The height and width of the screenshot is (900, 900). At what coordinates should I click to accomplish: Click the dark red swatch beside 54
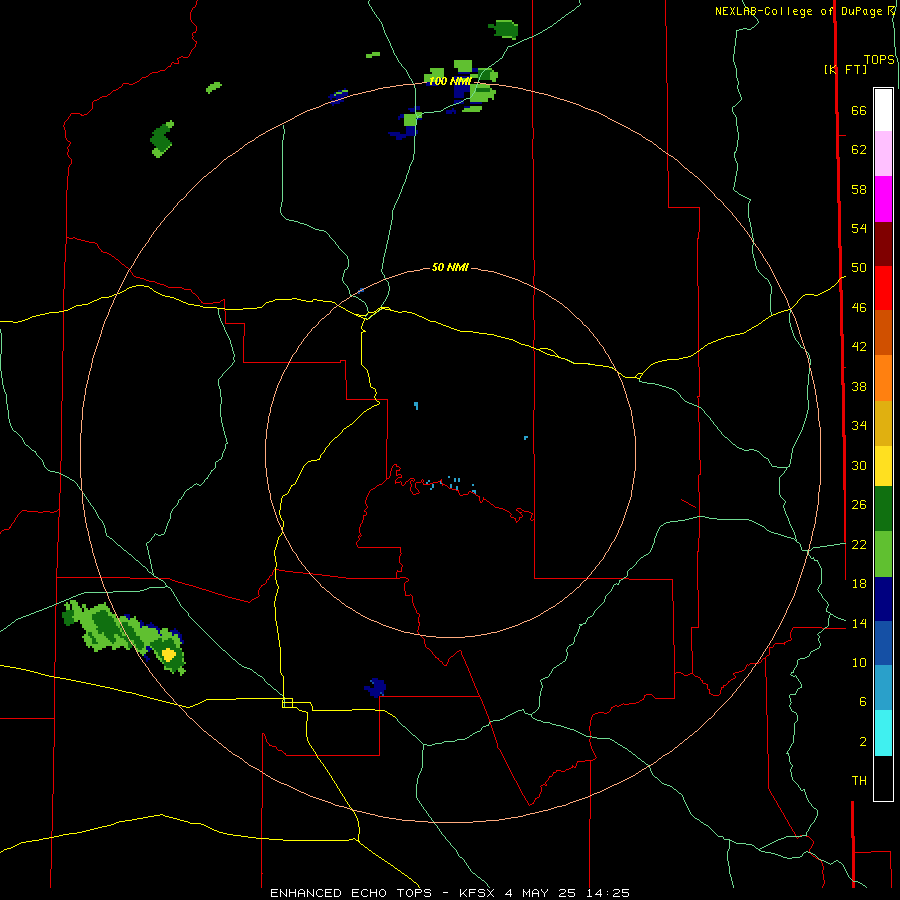click(883, 243)
